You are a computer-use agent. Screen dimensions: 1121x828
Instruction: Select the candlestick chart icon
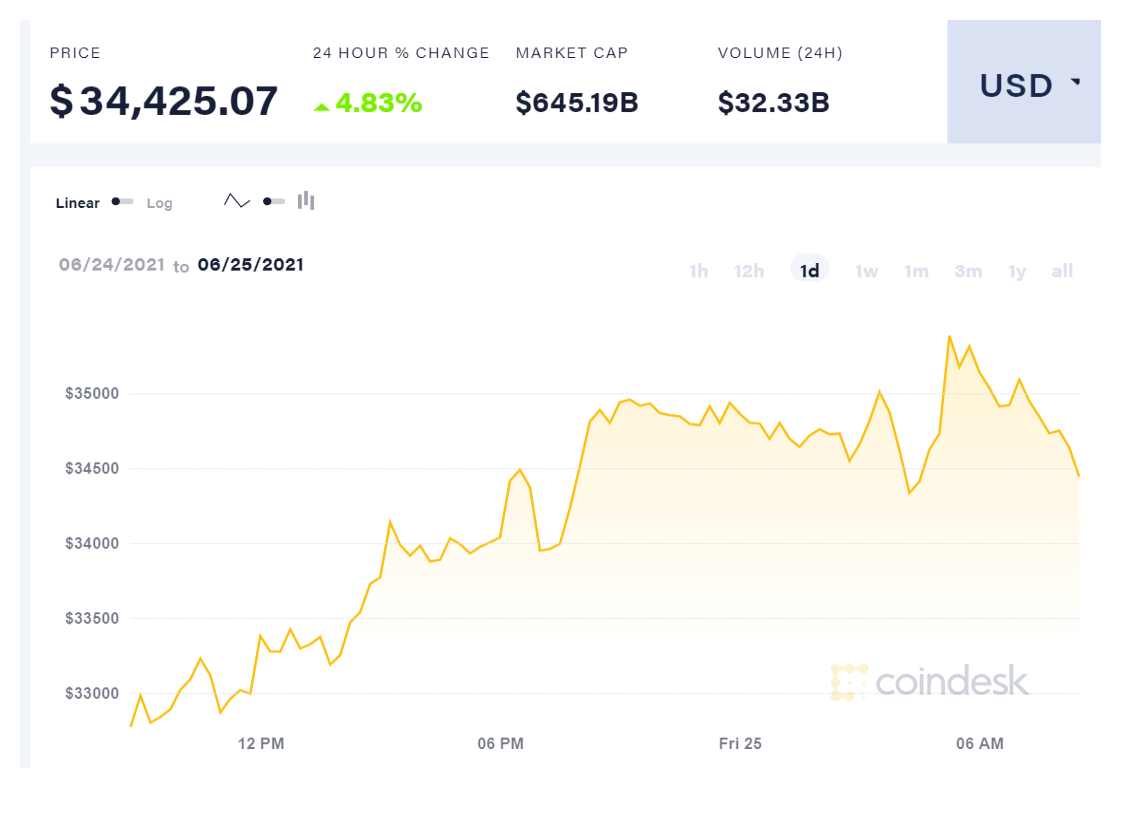(x=306, y=201)
